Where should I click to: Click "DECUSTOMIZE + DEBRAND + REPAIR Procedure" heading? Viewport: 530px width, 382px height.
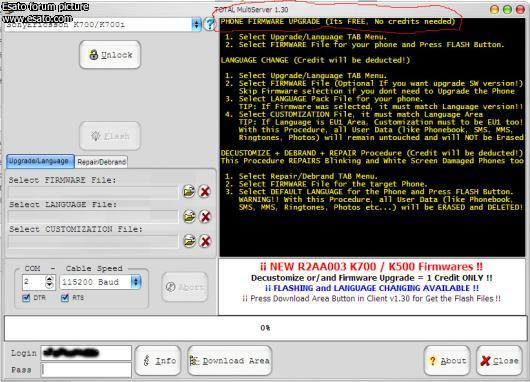[311, 153]
